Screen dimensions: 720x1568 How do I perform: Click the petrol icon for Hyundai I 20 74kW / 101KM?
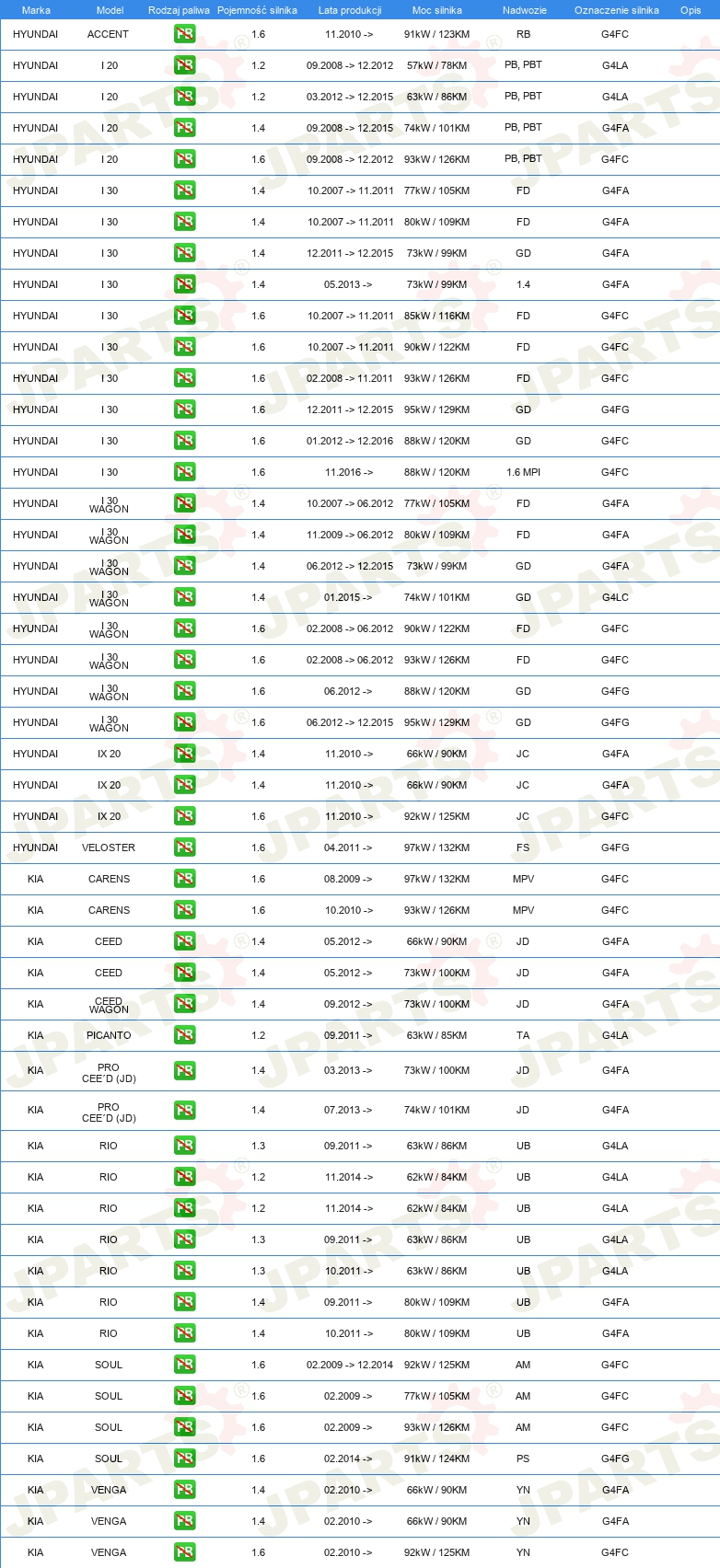pos(185,128)
